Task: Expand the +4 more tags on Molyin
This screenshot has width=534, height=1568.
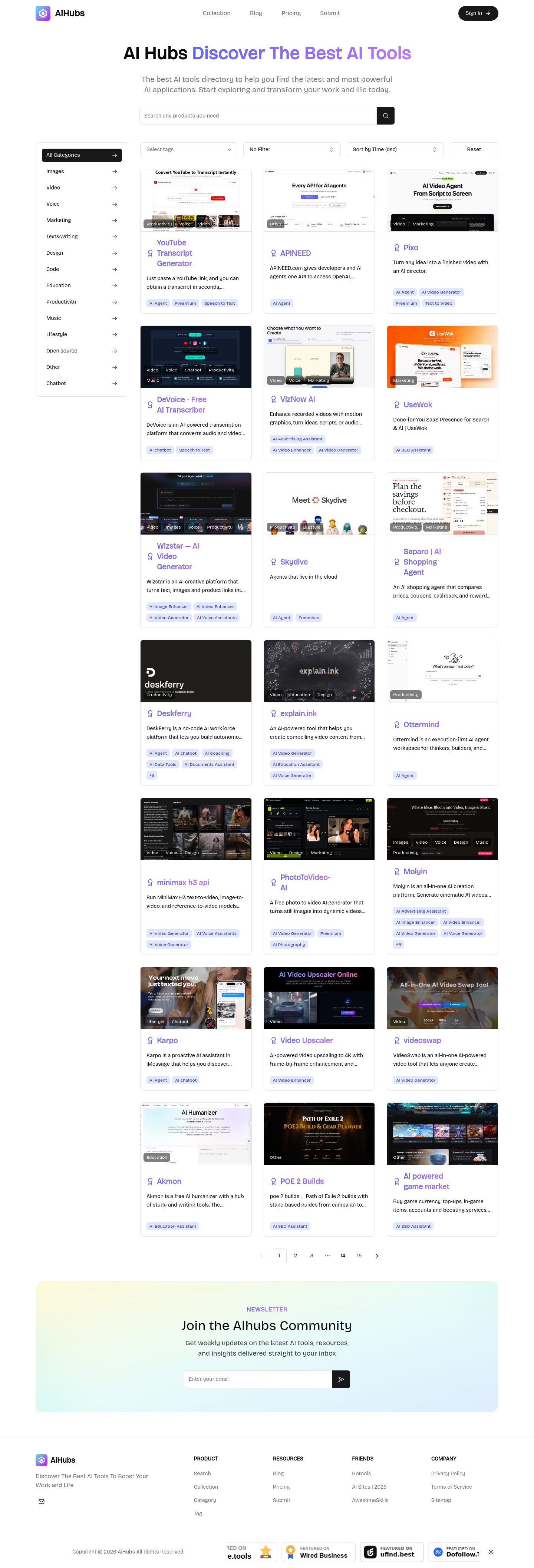Action: click(399, 944)
